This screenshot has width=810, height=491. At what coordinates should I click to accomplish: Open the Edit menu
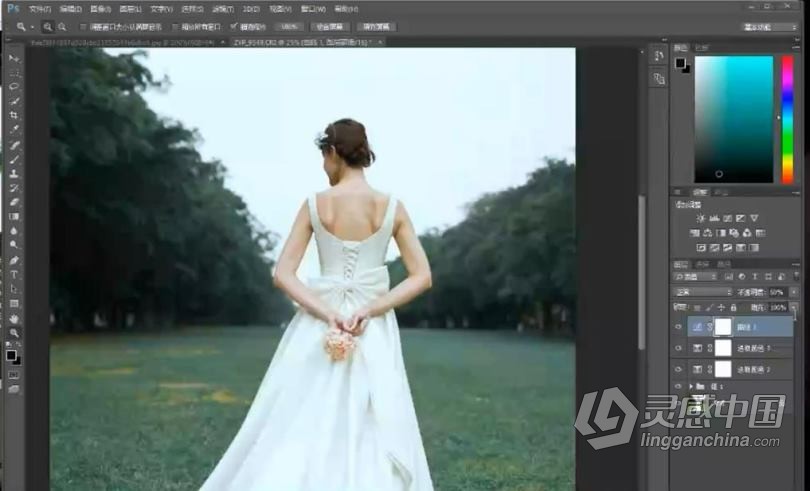[x=70, y=9]
